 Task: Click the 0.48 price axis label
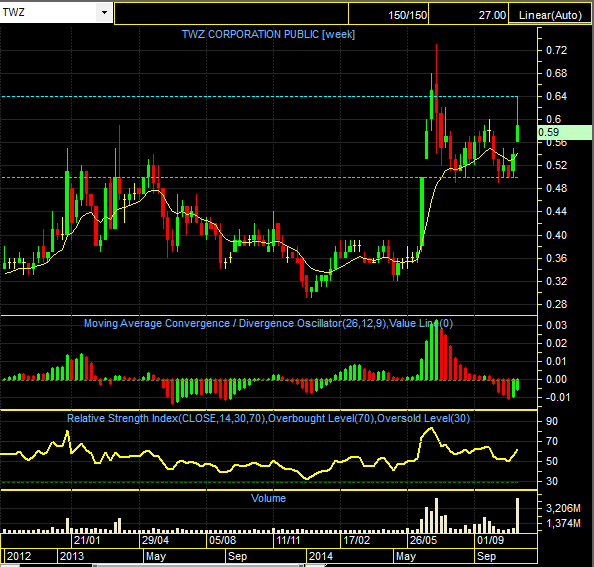click(556, 188)
